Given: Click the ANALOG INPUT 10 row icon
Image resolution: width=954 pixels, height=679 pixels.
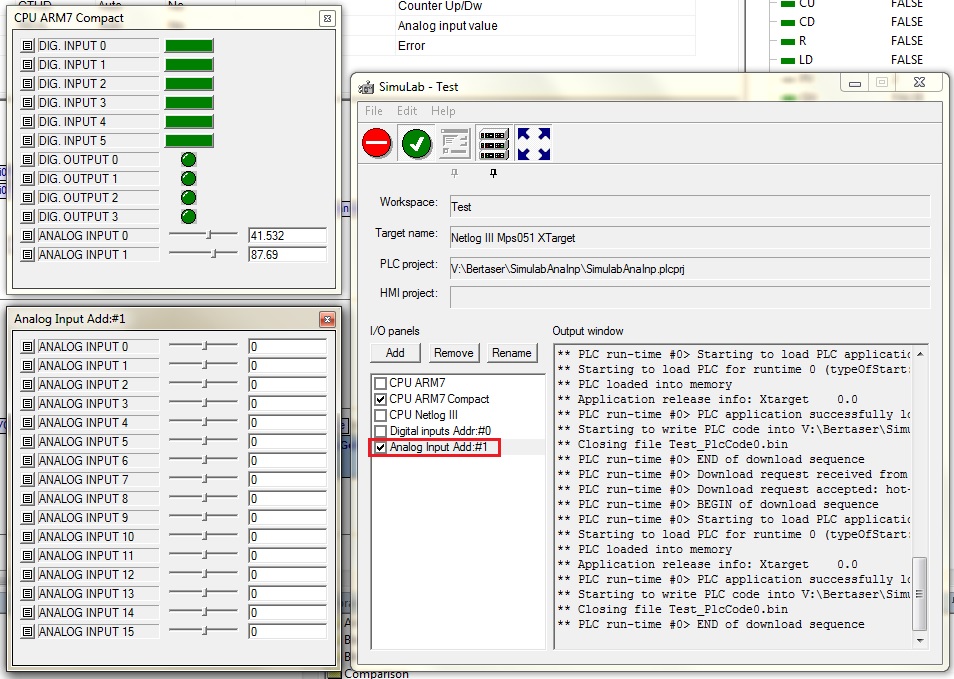Looking at the screenshot, I should 27,537.
